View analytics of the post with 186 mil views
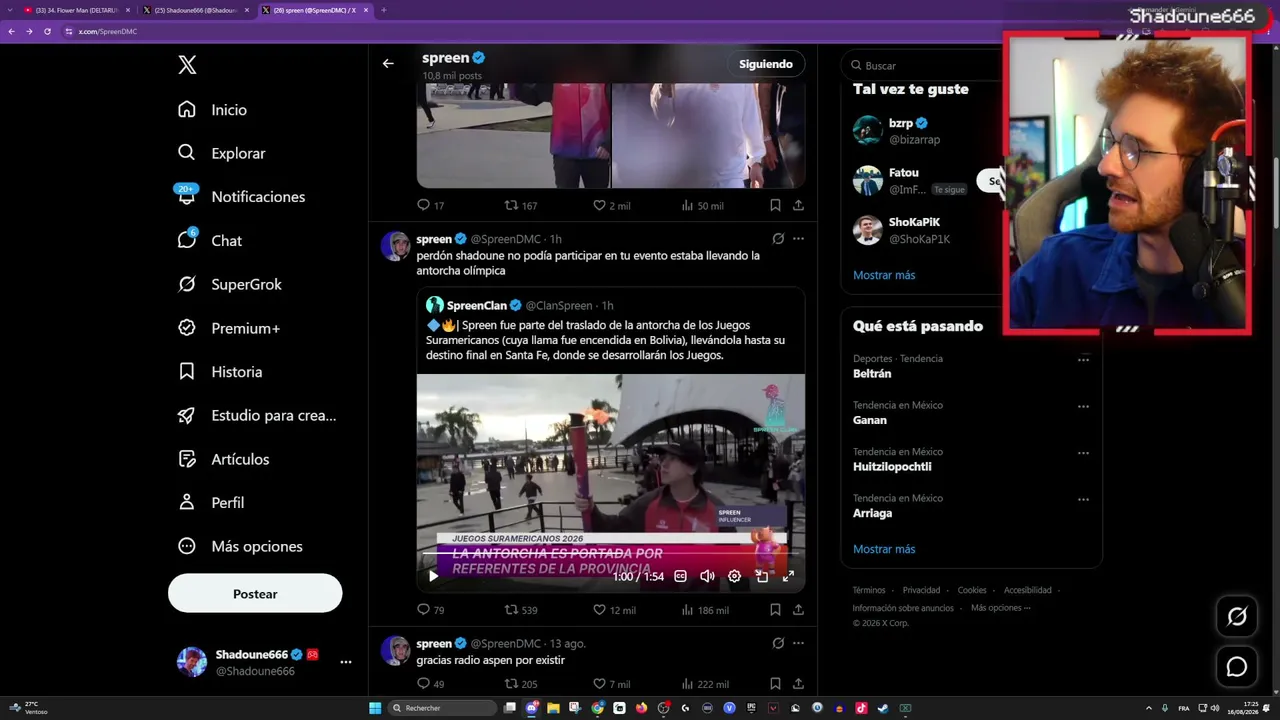The height and width of the screenshot is (720, 1280). [x=704, y=609]
